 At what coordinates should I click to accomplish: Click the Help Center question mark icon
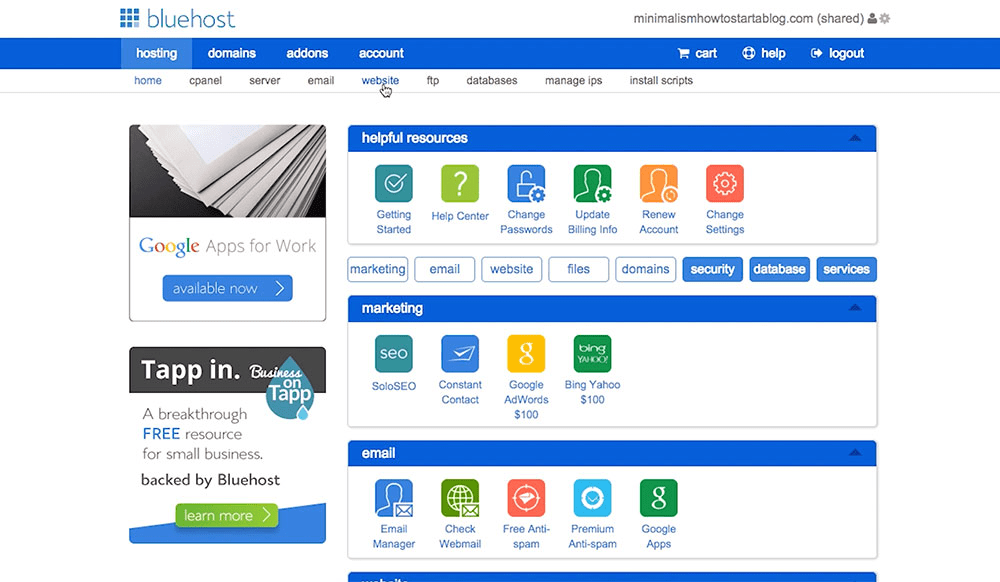pyautogui.click(x=460, y=185)
